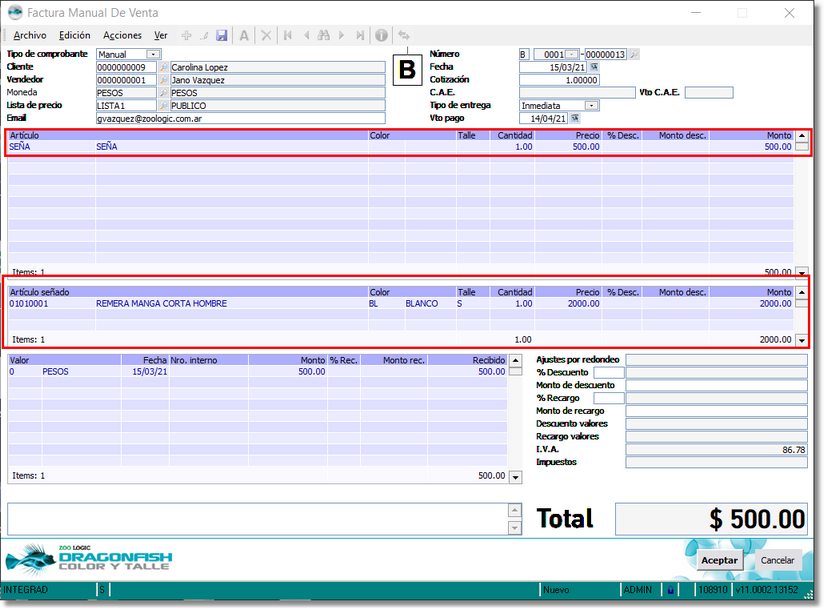Screen dimensions: 824x610
Task: Click the binoculars search icon in toolbar
Action: pos(323,35)
